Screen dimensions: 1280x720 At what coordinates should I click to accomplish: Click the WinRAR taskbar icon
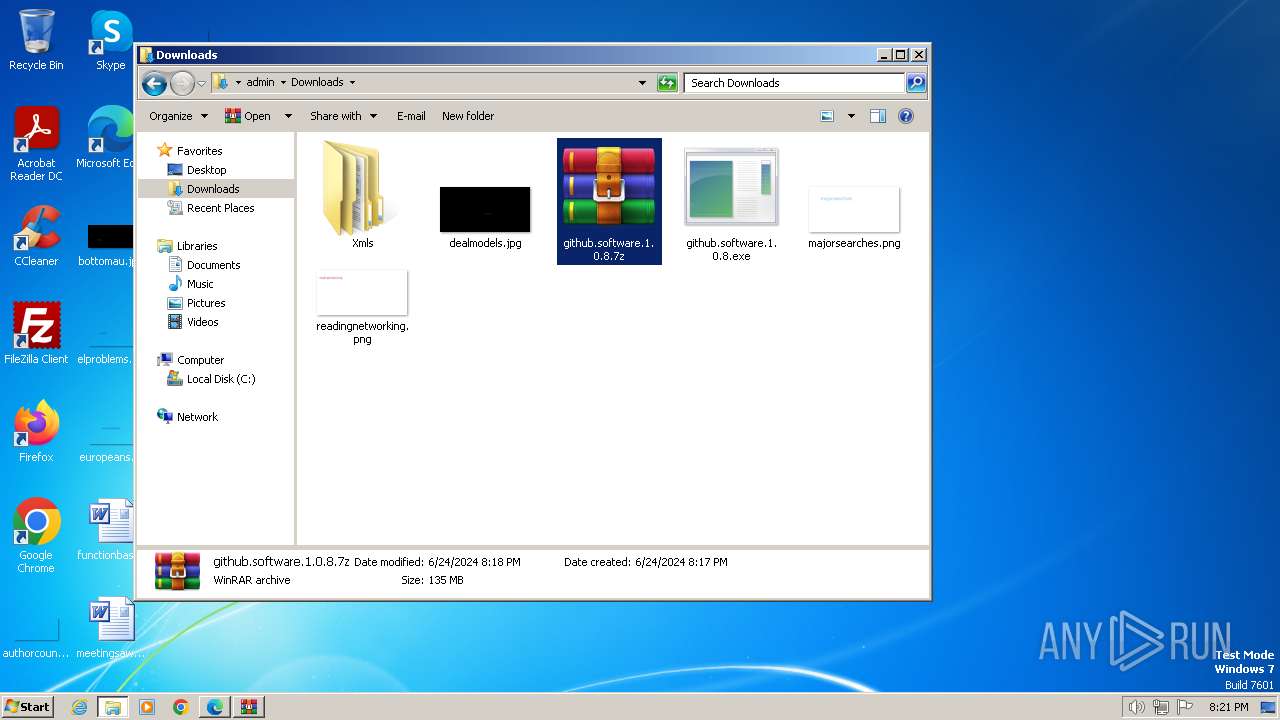249,707
